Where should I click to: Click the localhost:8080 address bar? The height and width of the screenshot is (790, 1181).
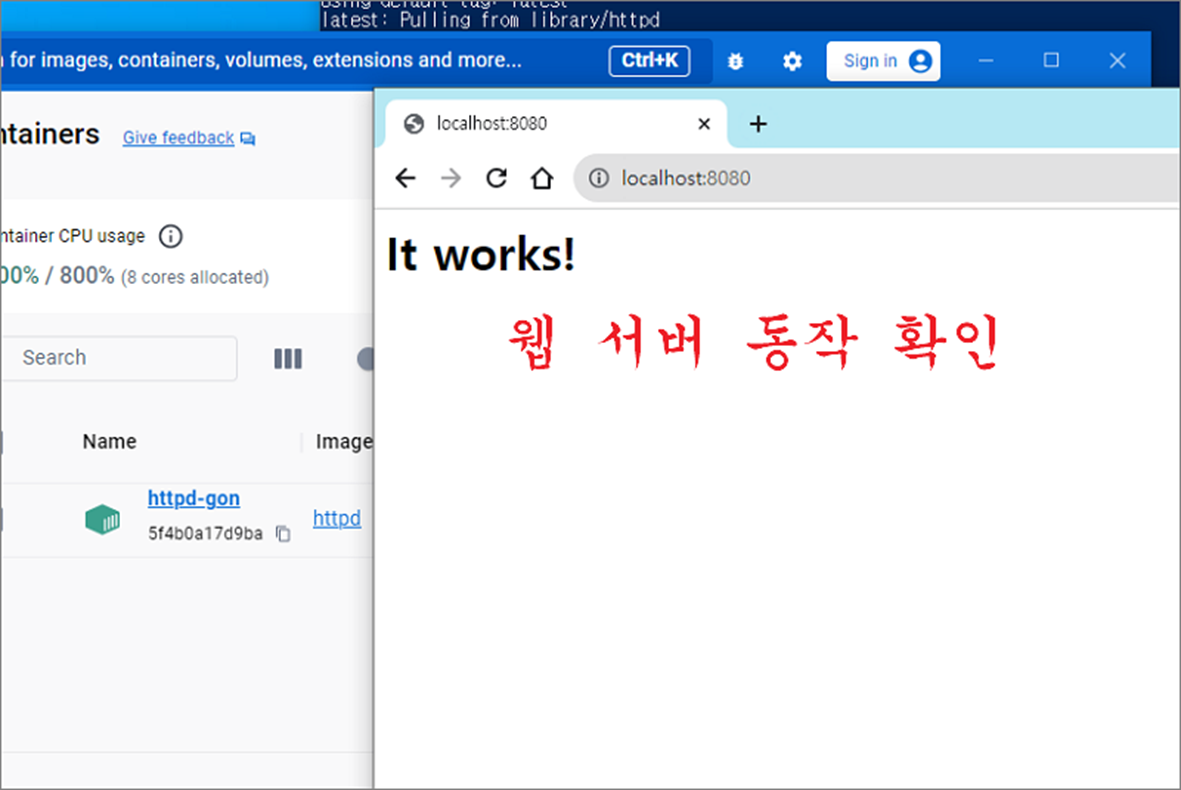877,178
